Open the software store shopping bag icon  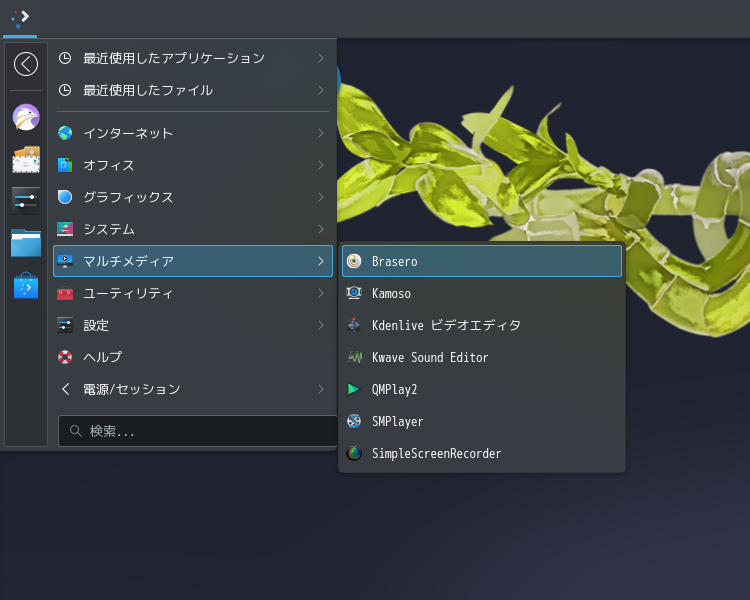click(x=26, y=286)
